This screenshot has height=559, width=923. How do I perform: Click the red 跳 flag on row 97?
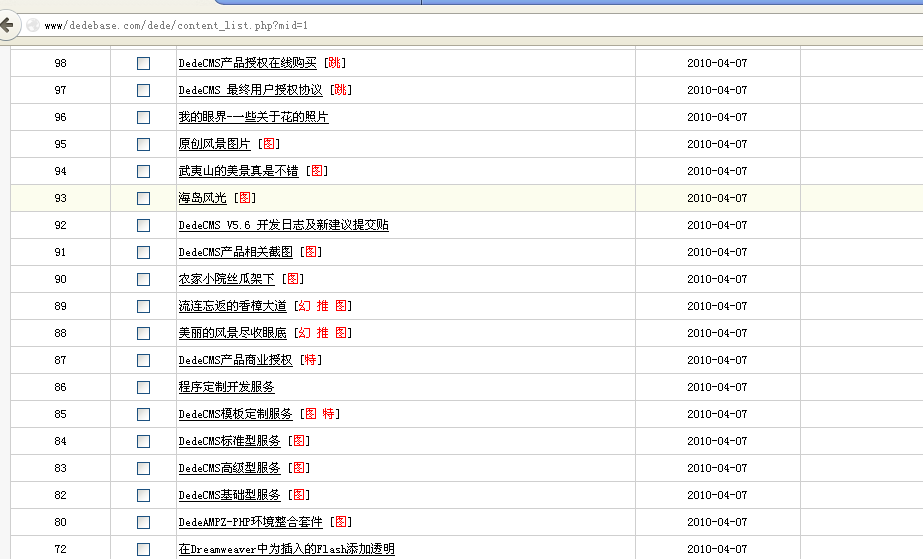[x=340, y=90]
